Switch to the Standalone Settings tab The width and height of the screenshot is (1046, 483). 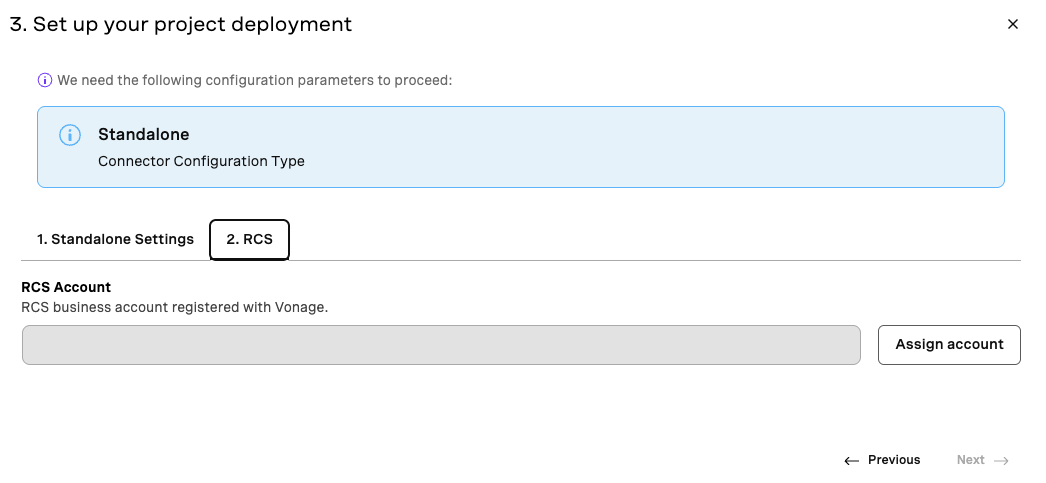point(115,239)
